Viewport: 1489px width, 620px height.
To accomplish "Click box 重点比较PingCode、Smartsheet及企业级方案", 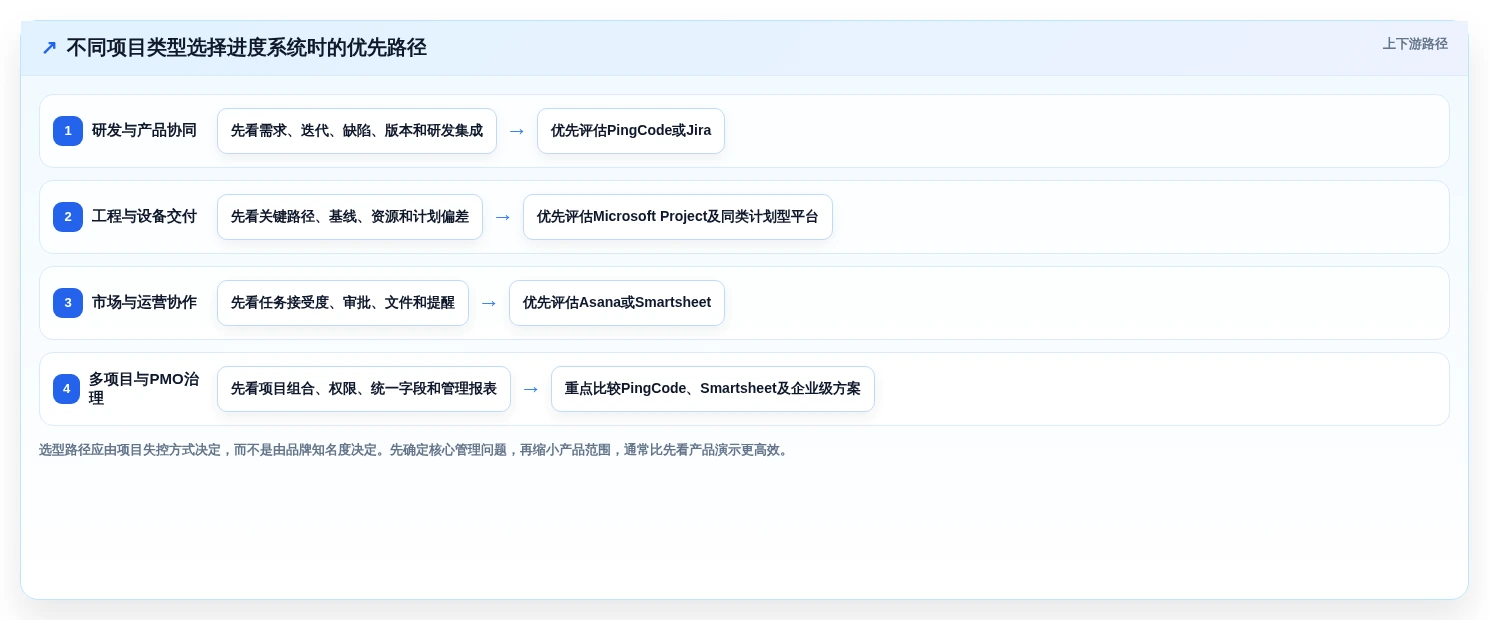I will point(713,389).
